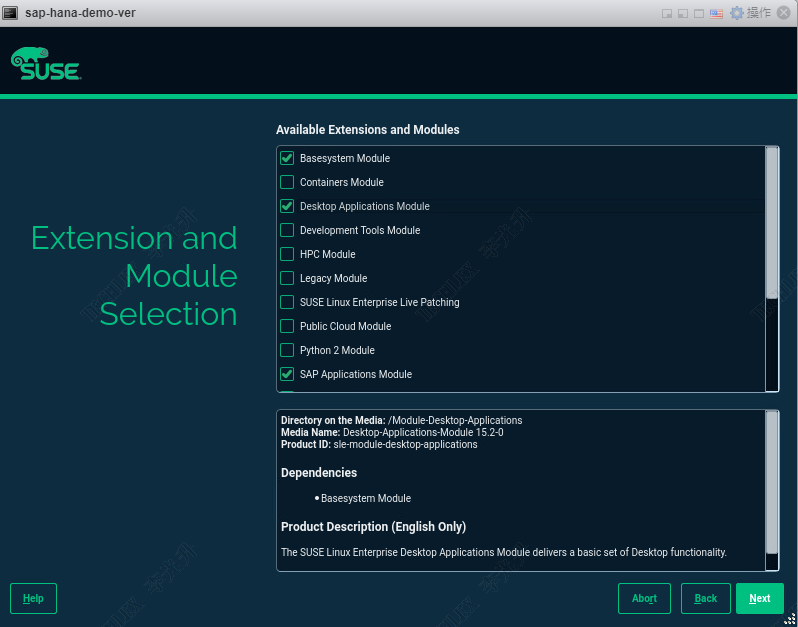The width and height of the screenshot is (798, 627).
Task: Check the Public Cloud Module checkbox
Action: [287, 326]
